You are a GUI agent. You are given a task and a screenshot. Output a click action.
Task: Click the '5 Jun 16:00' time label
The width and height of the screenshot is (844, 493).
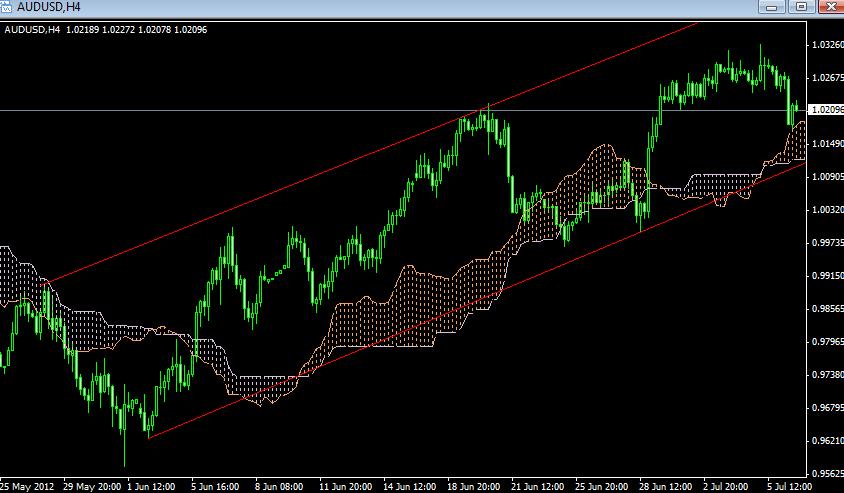click(215, 487)
